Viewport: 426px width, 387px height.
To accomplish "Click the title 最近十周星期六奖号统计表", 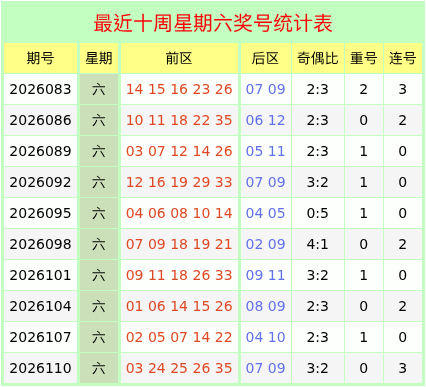I will (213, 23).
